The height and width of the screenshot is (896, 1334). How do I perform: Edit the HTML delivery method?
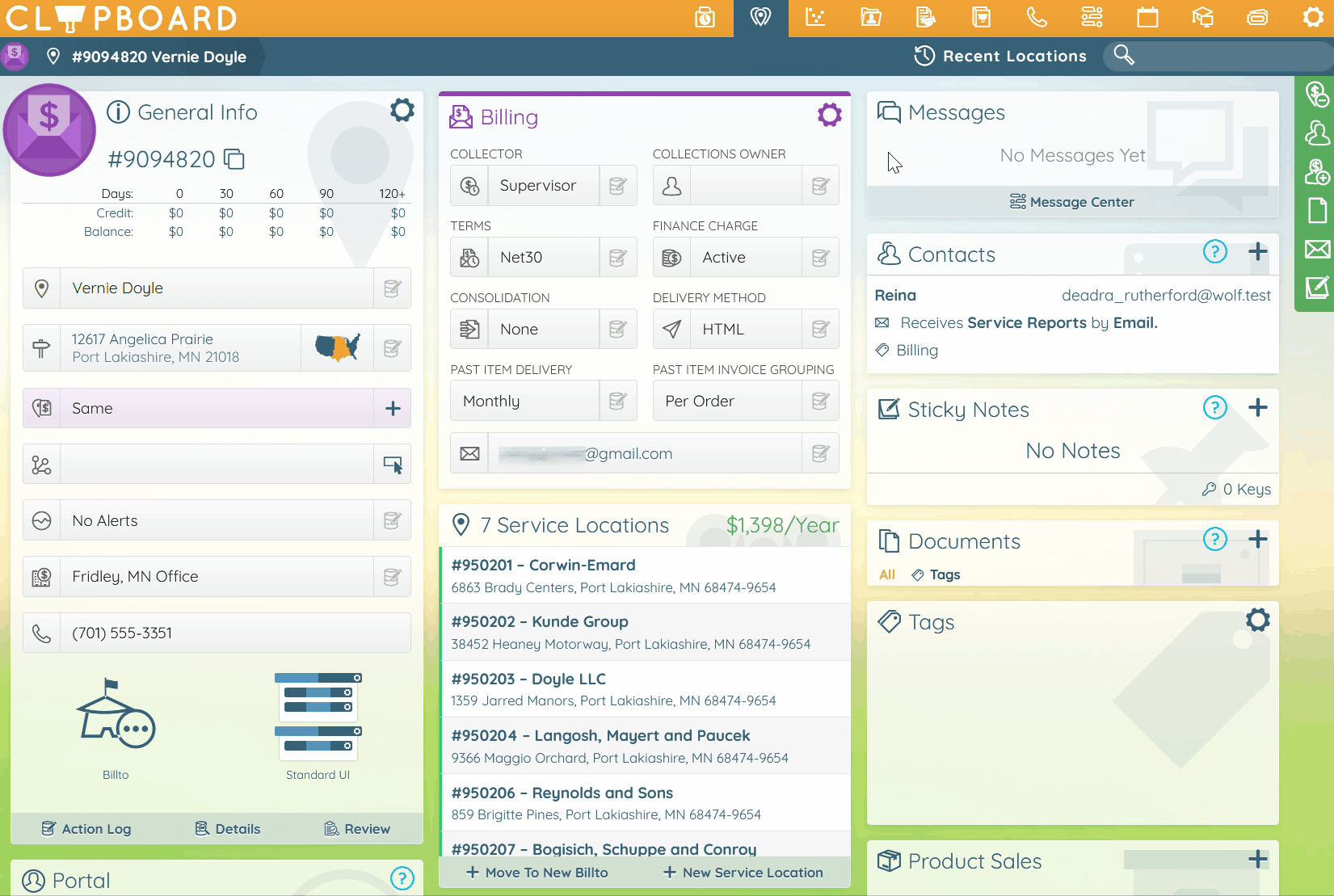coord(820,330)
